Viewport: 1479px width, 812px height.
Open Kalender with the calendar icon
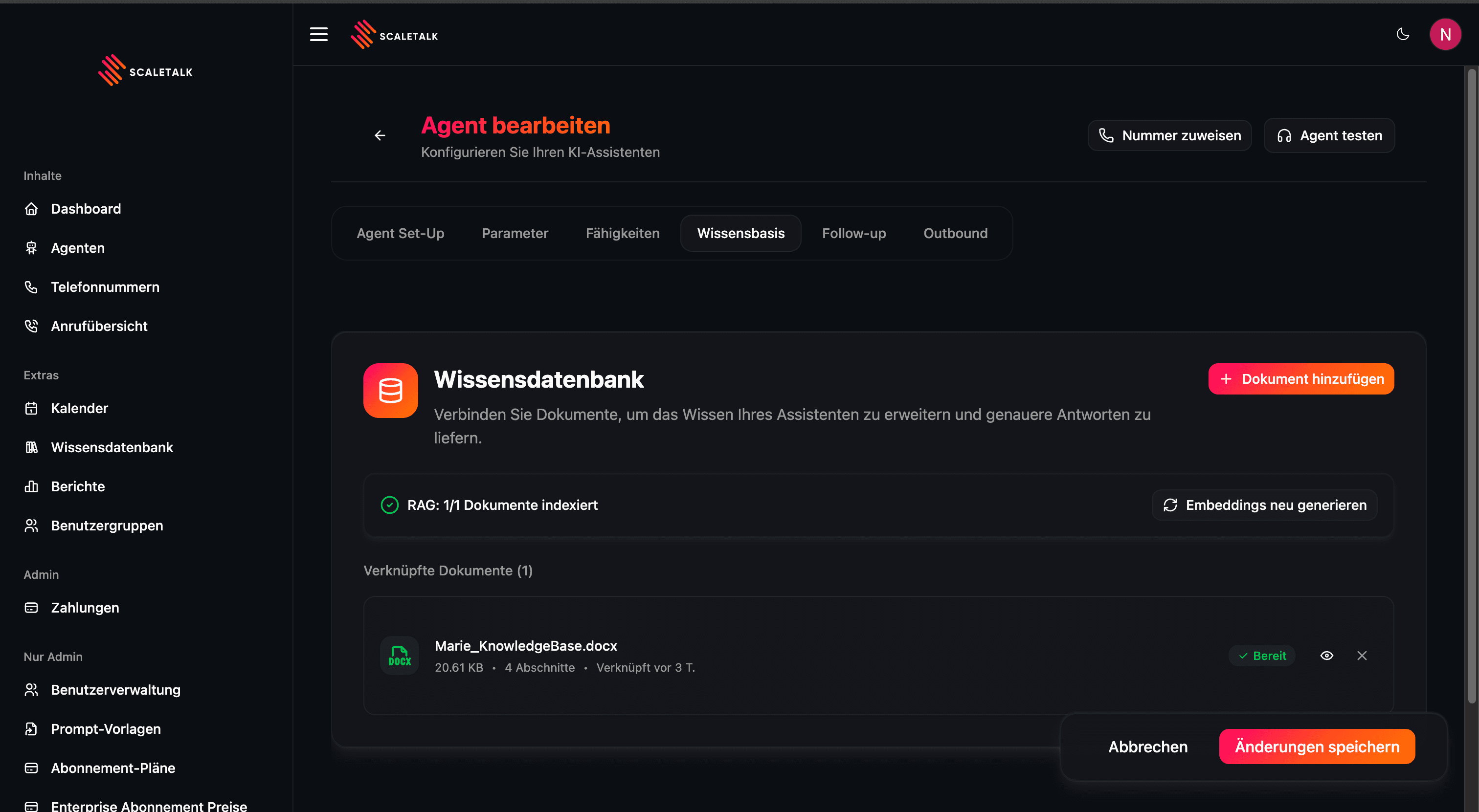click(32, 408)
